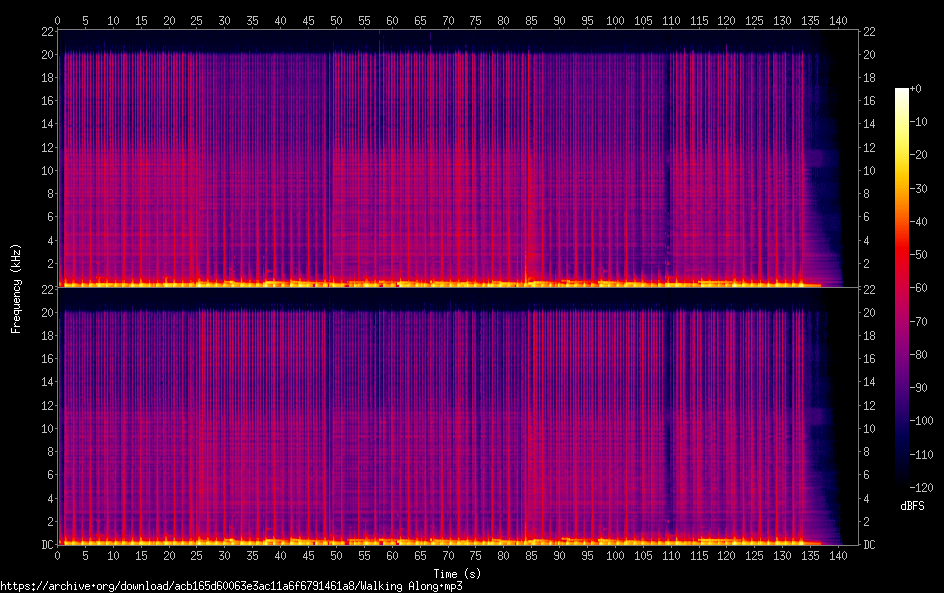The height and width of the screenshot is (593, 944).
Task: Click the 110-second mark on the bottom time axis
Action: point(669,556)
